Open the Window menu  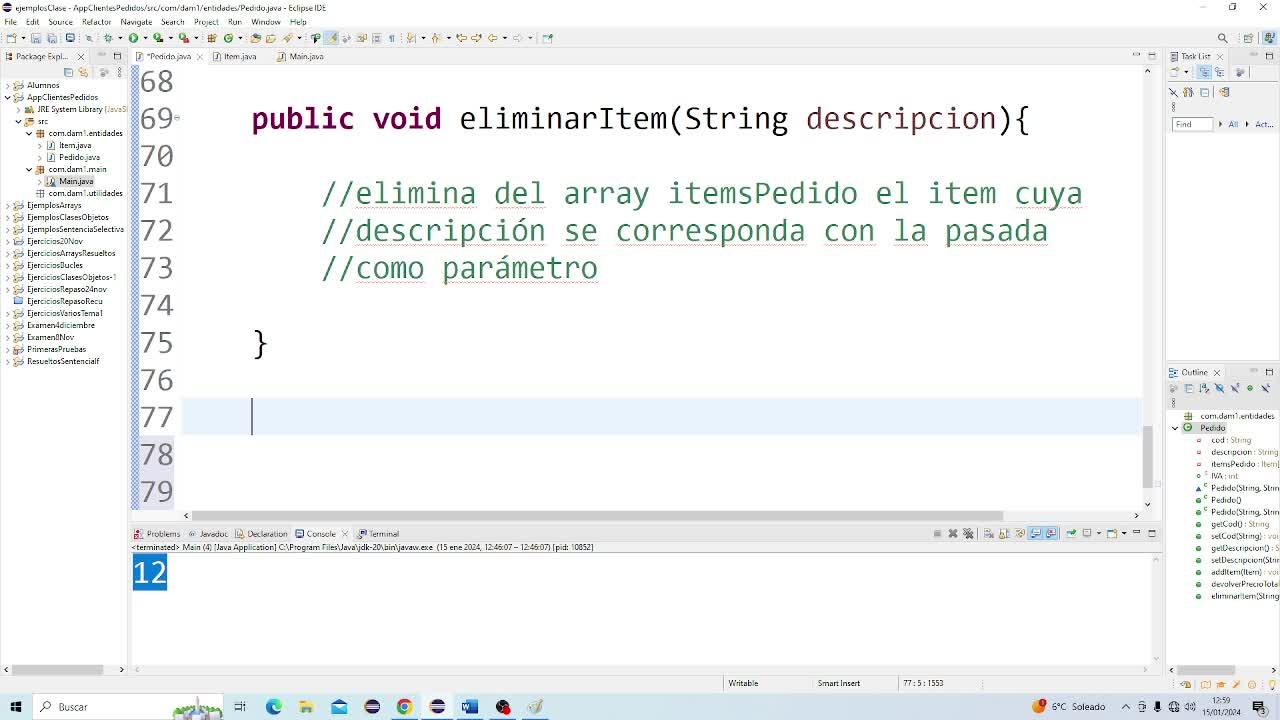(x=265, y=21)
